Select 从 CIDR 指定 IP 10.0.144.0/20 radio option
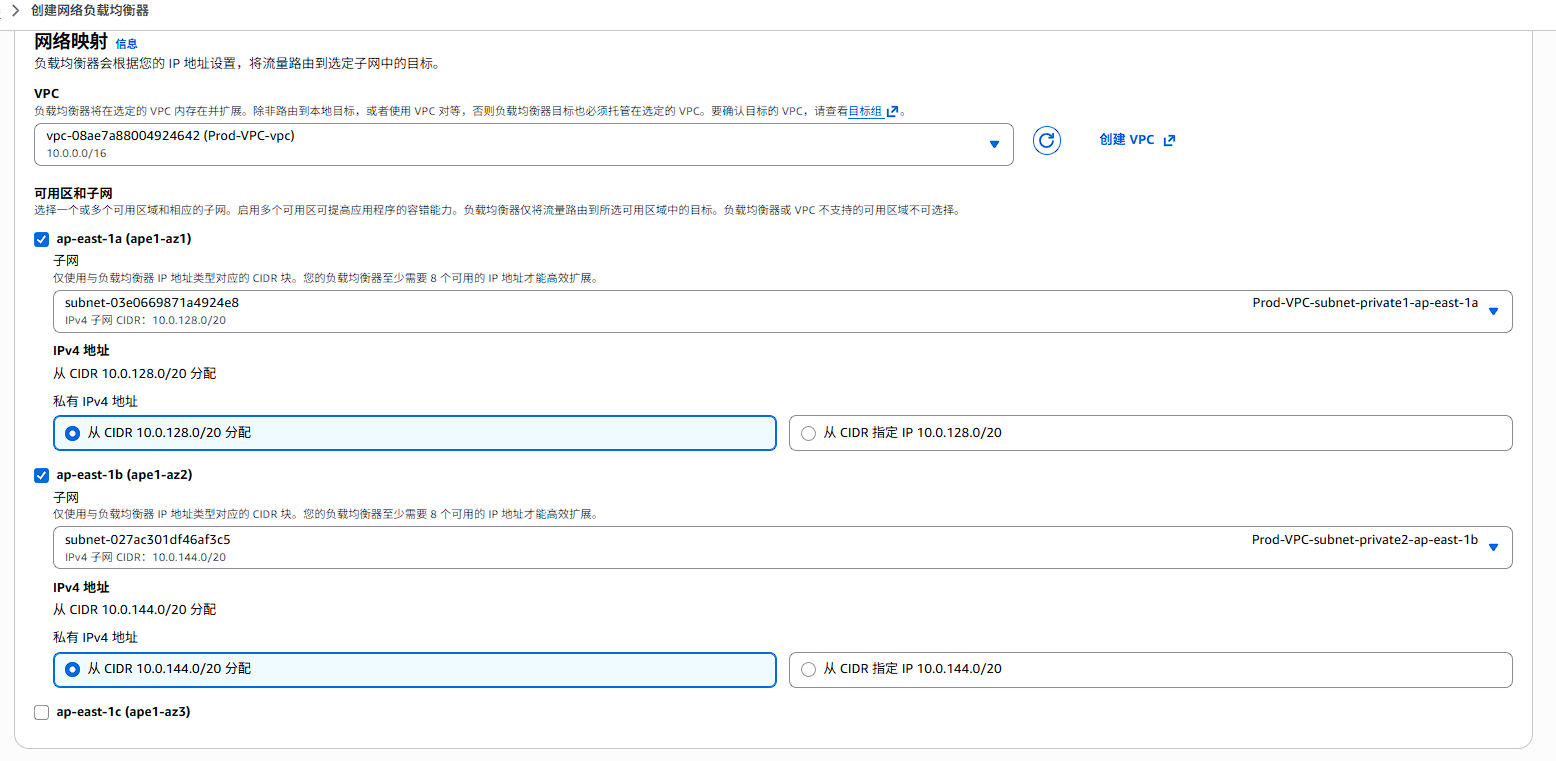 [x=808, y=670]
